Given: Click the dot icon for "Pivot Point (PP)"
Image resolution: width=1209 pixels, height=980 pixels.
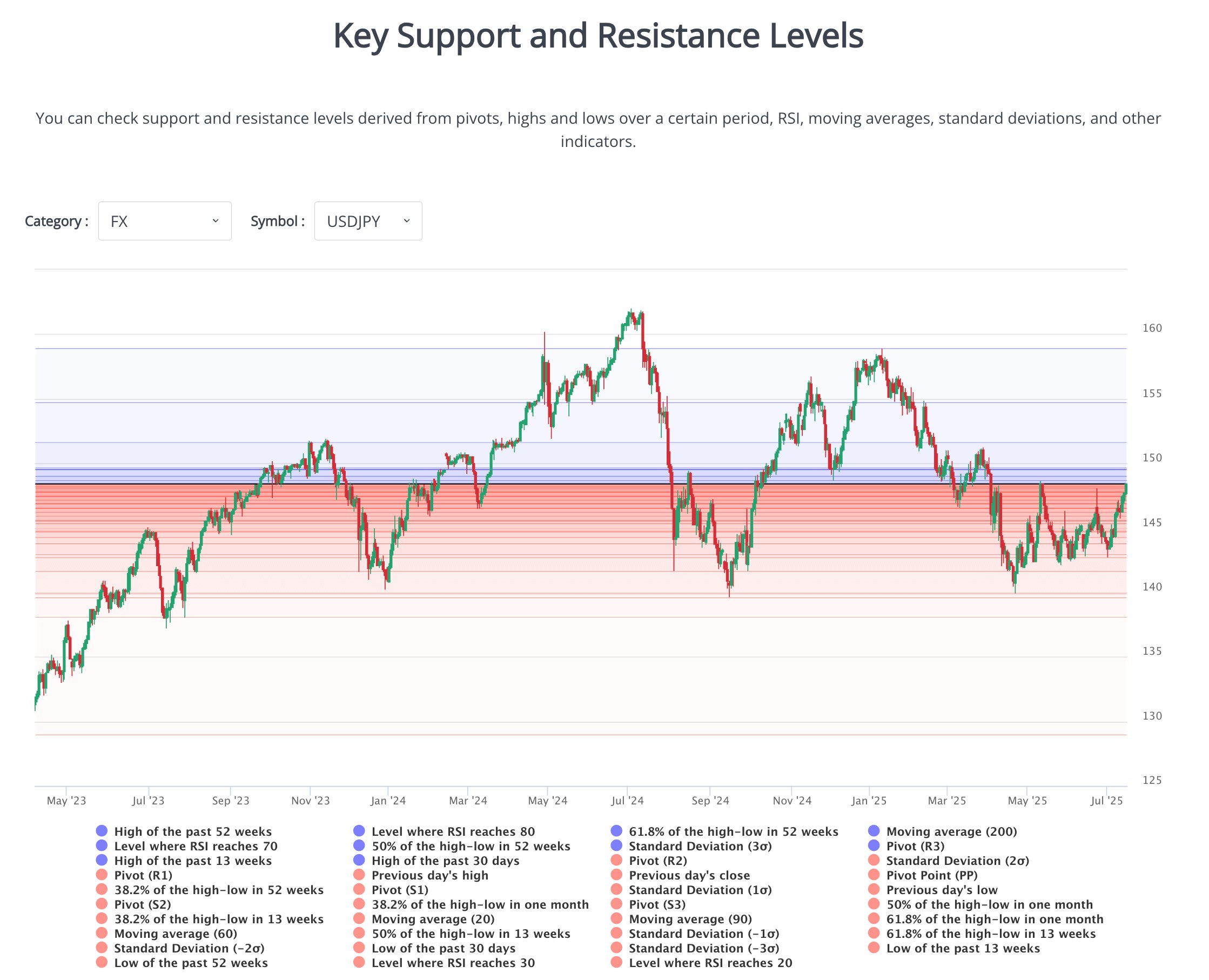Looking at the screenshot, I should coord(874,876).
